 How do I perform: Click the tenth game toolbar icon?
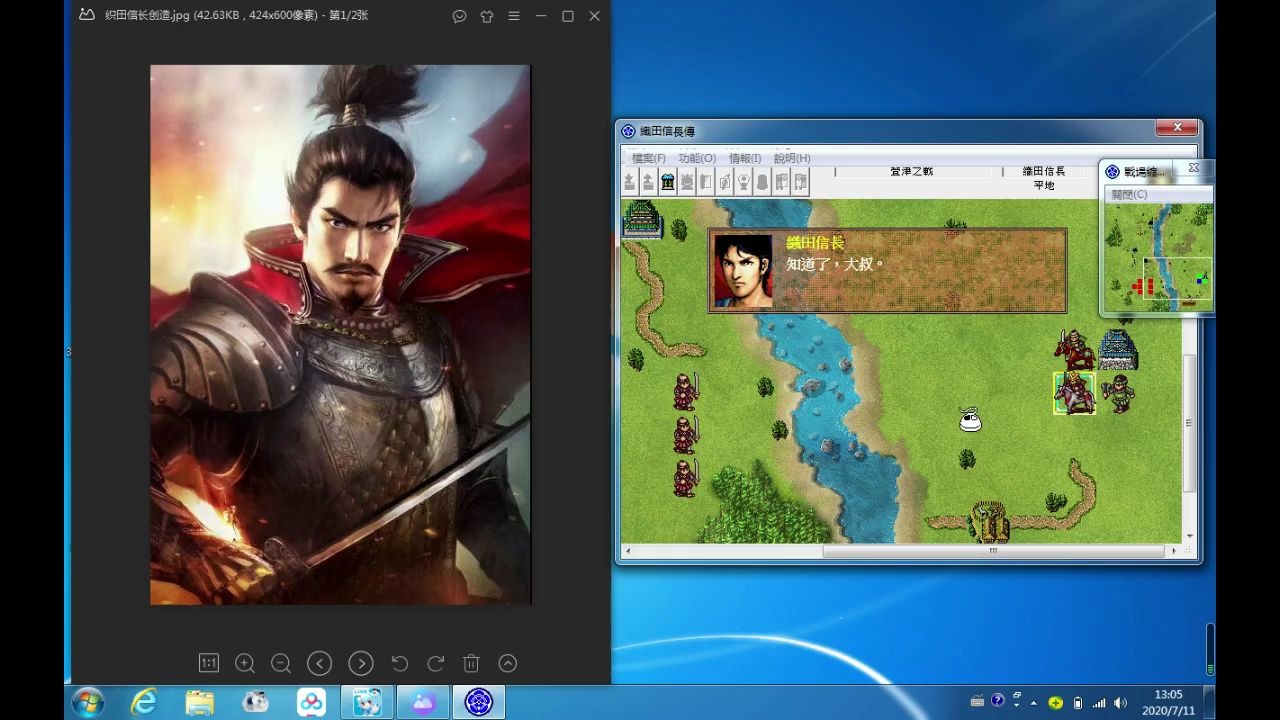(801, 181)
